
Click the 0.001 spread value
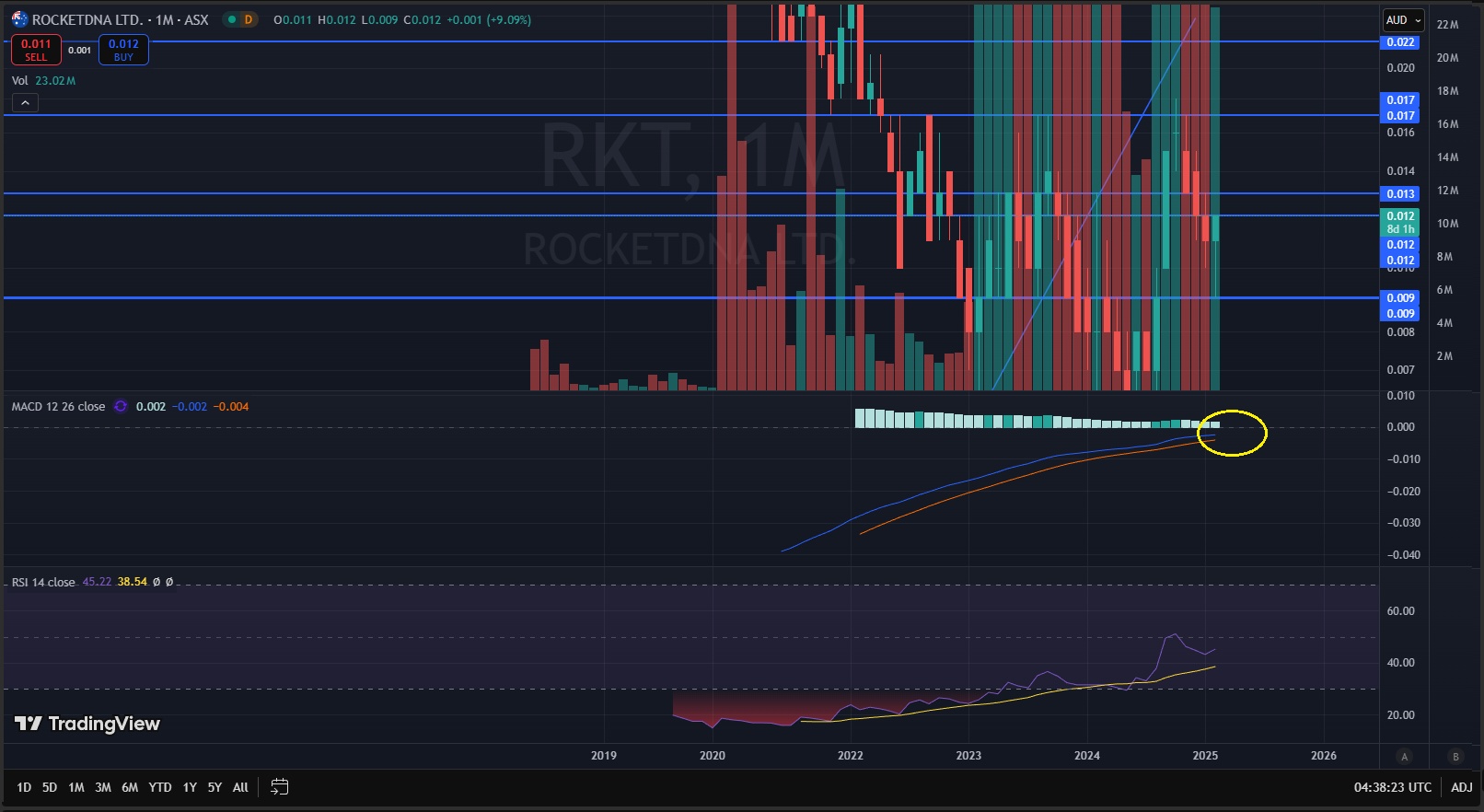point(80,50)
